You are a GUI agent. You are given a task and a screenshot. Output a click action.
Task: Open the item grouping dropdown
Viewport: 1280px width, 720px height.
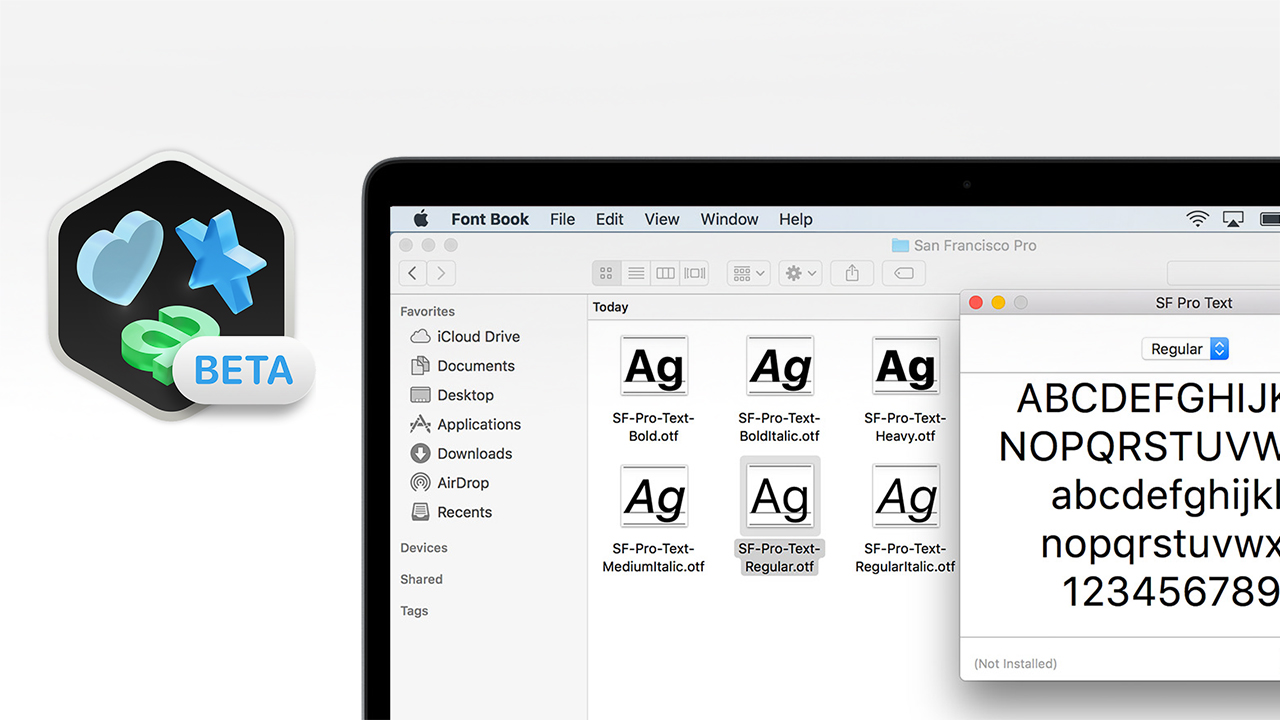coord(748,273)
